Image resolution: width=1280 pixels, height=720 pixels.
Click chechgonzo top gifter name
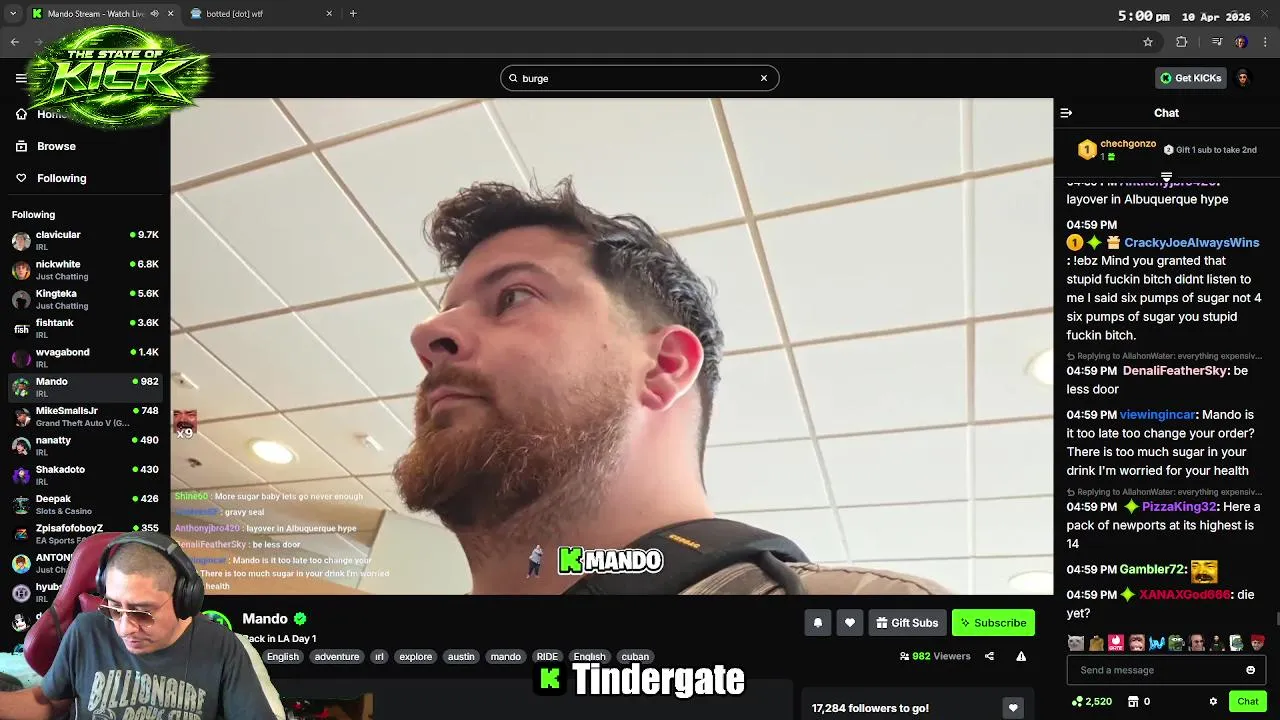click(1128, 144)
